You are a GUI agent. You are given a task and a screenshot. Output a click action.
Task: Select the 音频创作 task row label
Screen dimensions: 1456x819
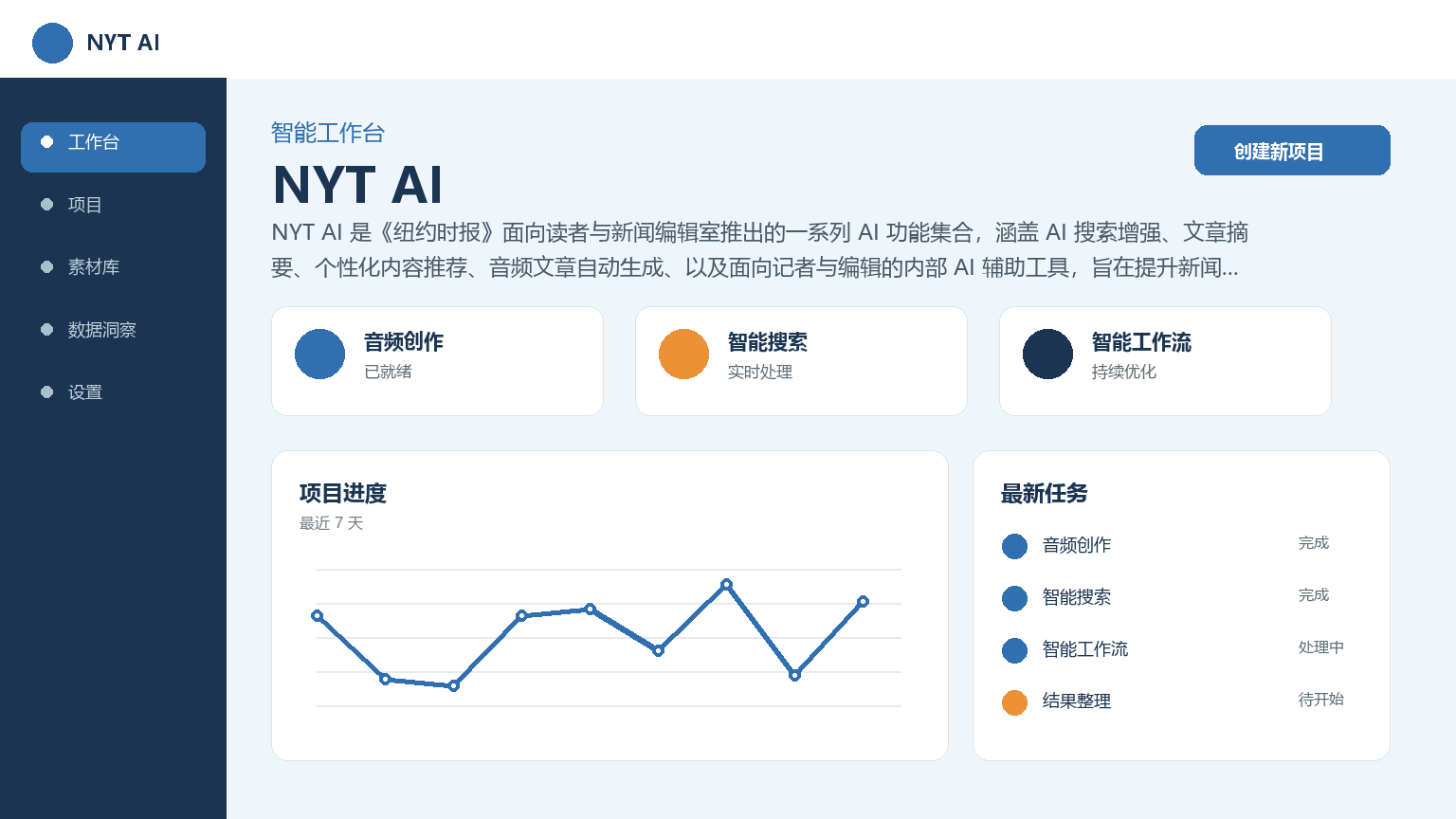[1077, 545]
